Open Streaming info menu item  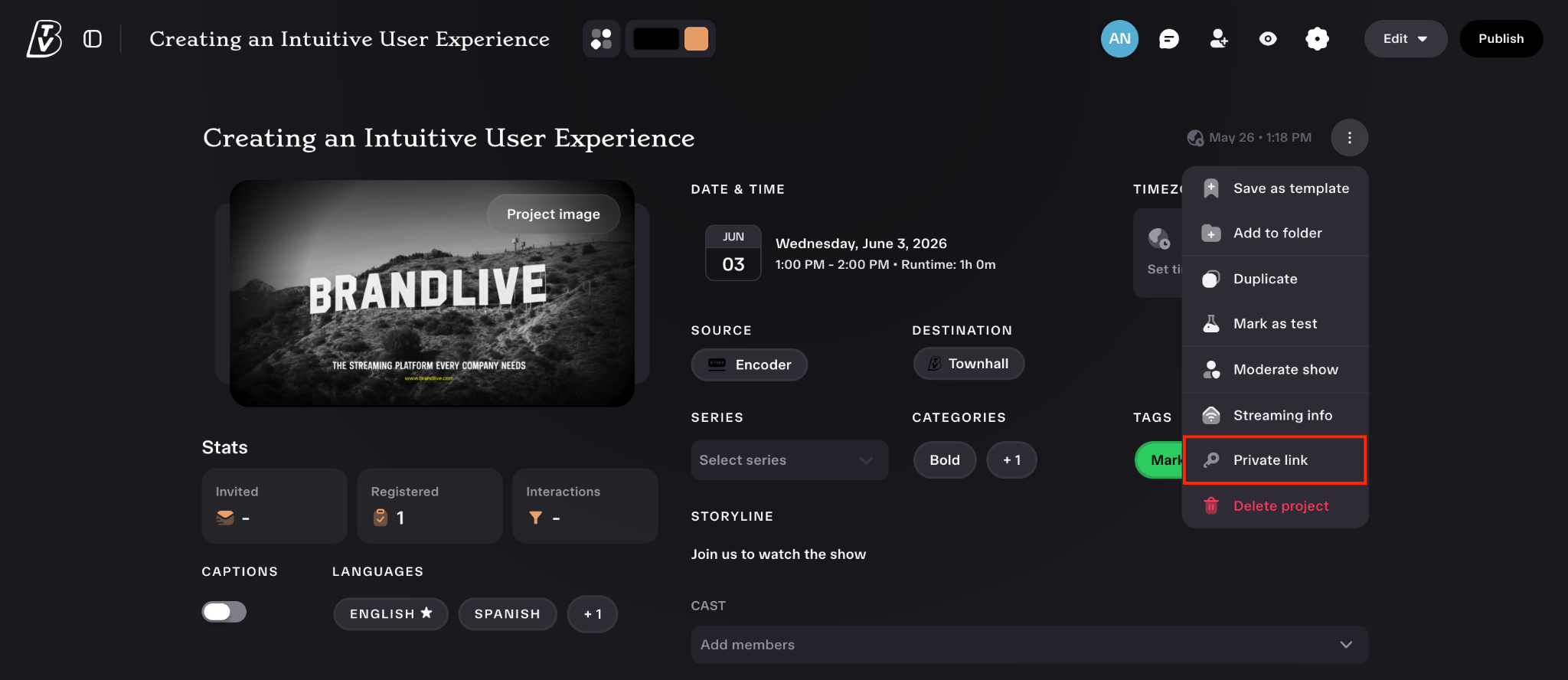(x=1276, y=415)
